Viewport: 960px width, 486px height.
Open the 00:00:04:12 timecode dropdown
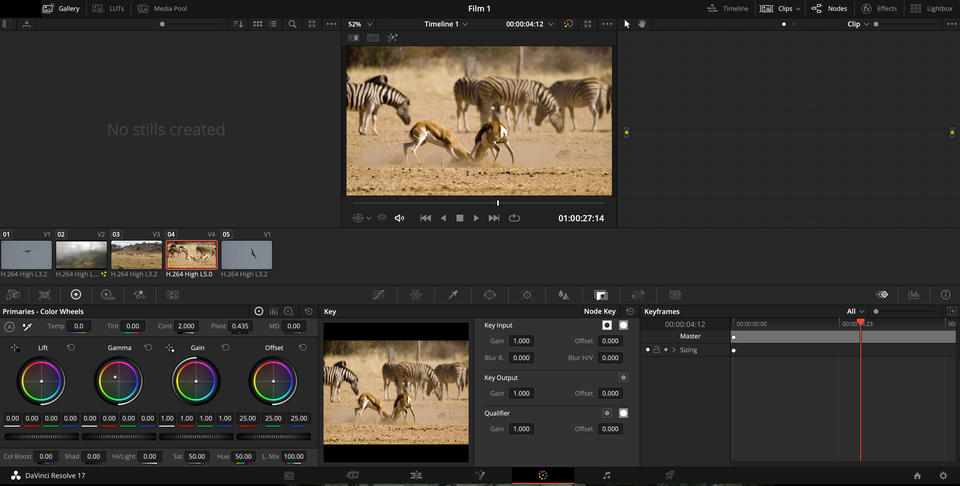[x=530, y=24]
